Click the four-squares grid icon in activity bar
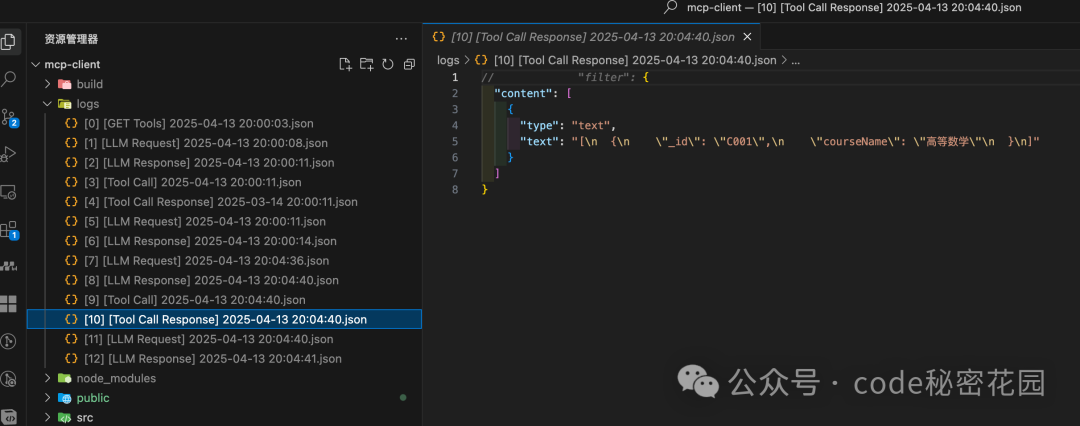1080x426 pixels. pyautogui.click(x=8, y=304)
